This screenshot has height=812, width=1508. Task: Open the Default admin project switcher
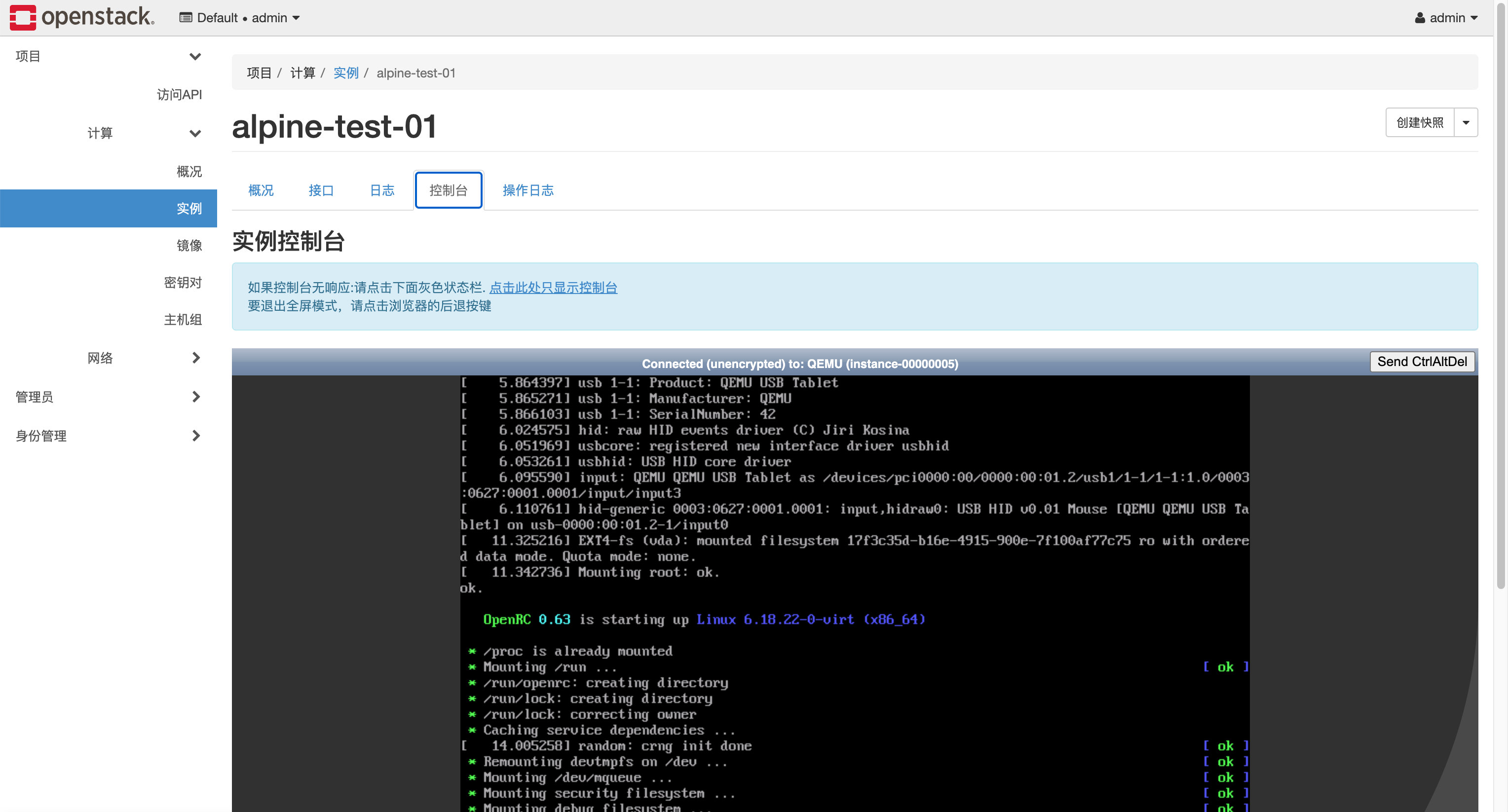(240, 18)
